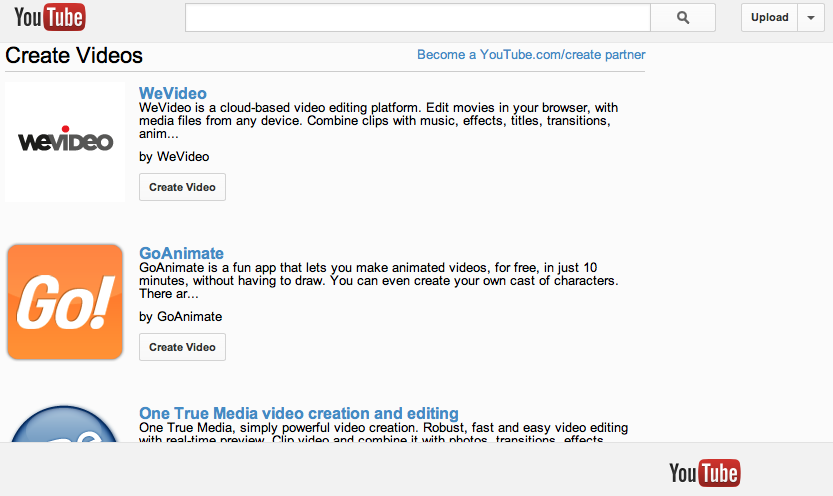Click the YouTube logo in the header
This screenshot has height=496, width=833.
pyautogui.click(x=50, y=17)
